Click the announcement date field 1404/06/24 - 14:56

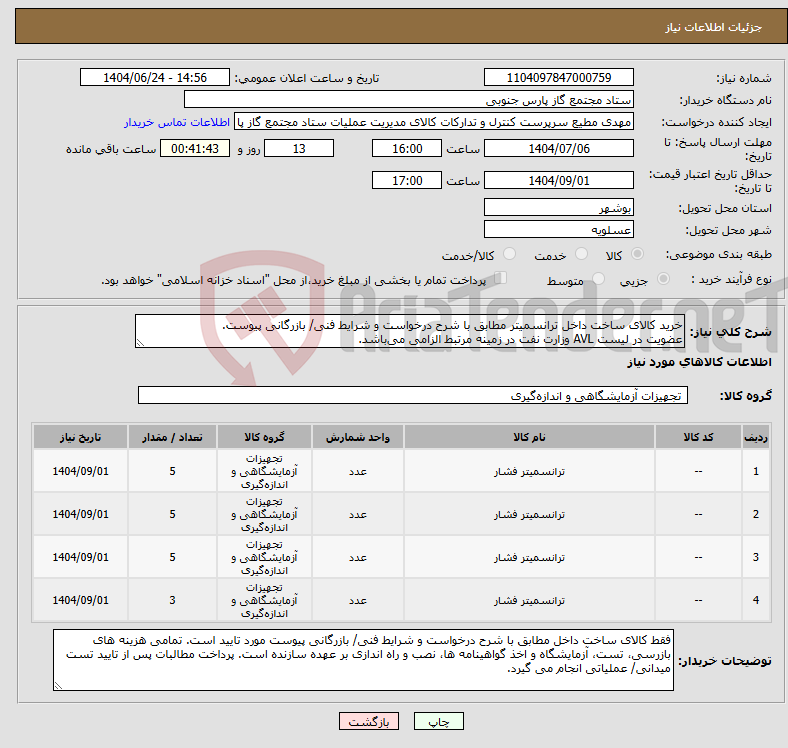tap(155, 77)
